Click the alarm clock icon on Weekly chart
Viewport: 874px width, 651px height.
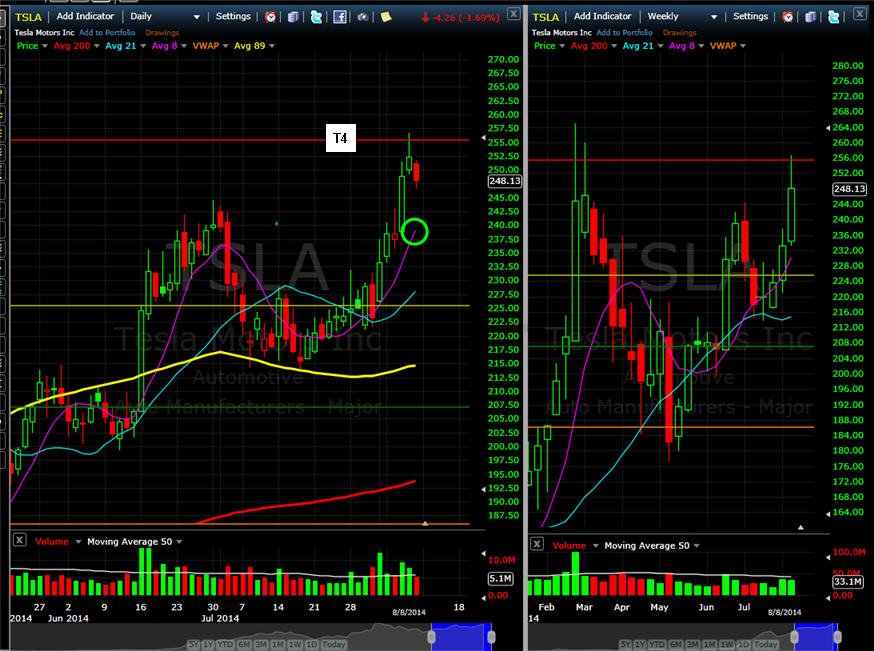coord(788,17)
